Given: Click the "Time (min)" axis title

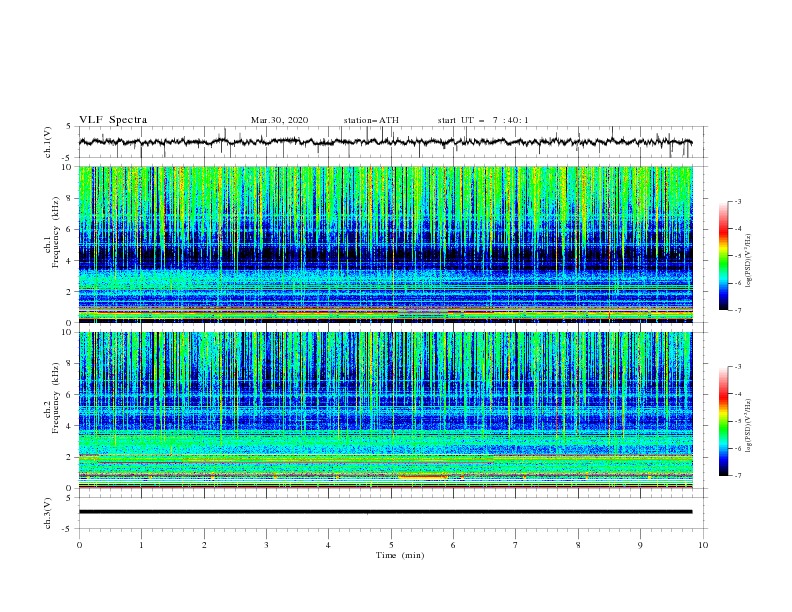Looking at the screenshot, I should pos(400,555).
